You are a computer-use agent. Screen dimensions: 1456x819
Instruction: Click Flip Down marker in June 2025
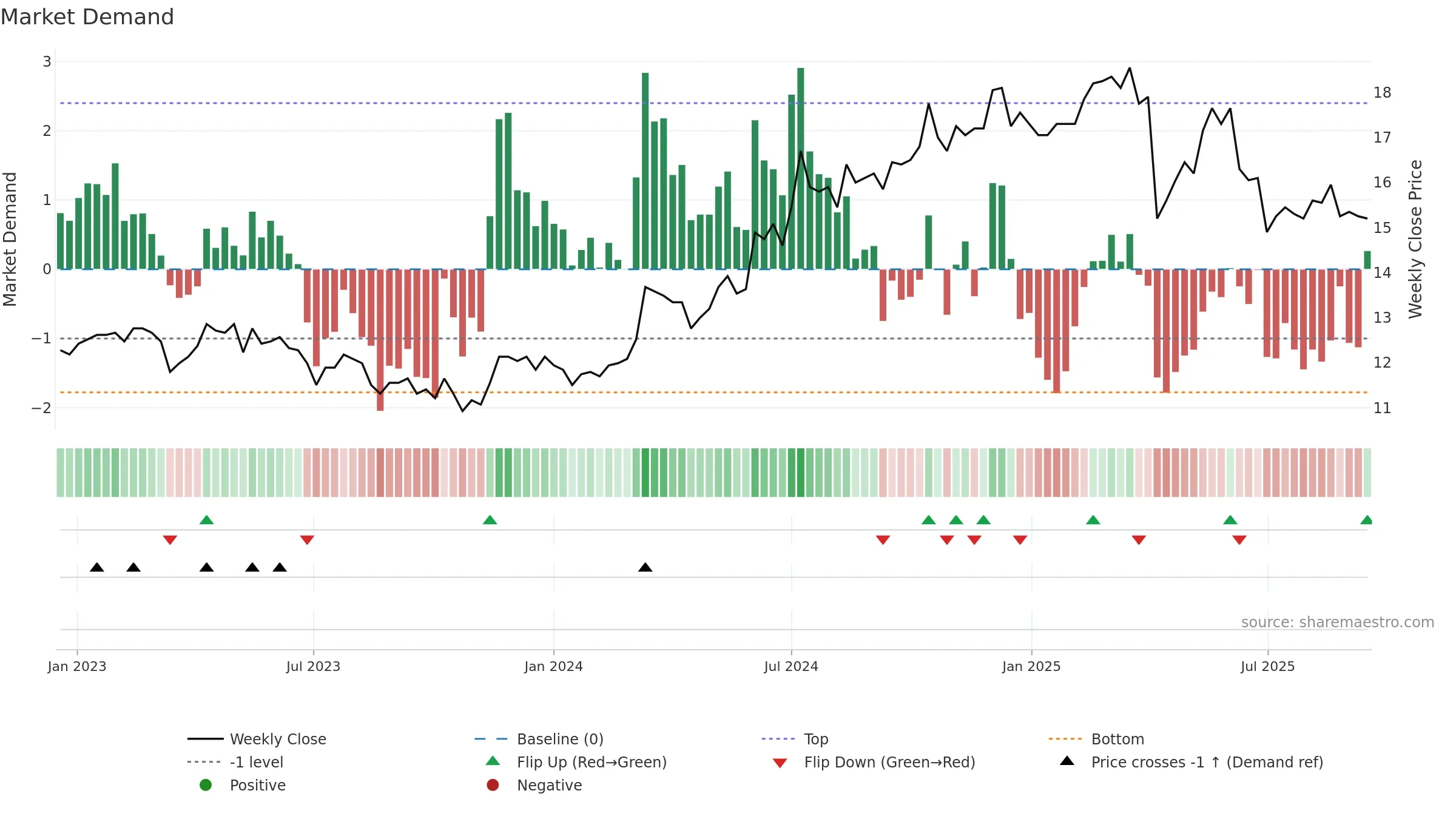pyautogui.click(x=1239, y=540)
